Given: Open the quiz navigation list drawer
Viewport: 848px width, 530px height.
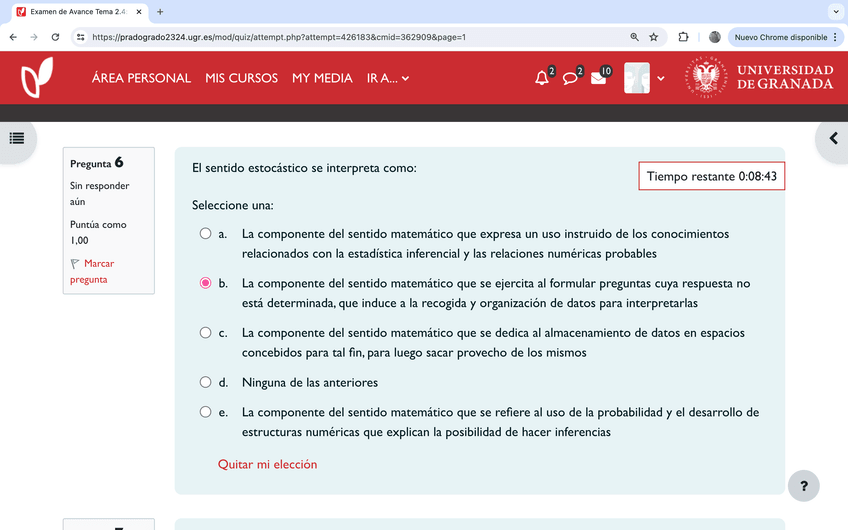Looking at the screenshot, I should (17, 138).
